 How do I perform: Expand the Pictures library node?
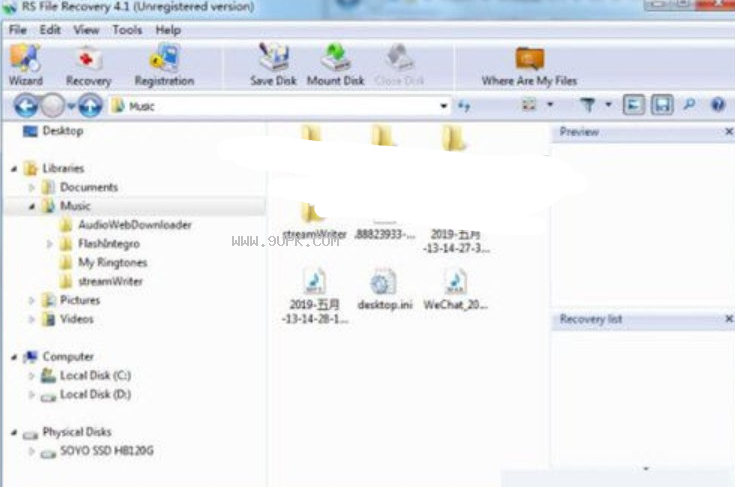pos(32,300)
